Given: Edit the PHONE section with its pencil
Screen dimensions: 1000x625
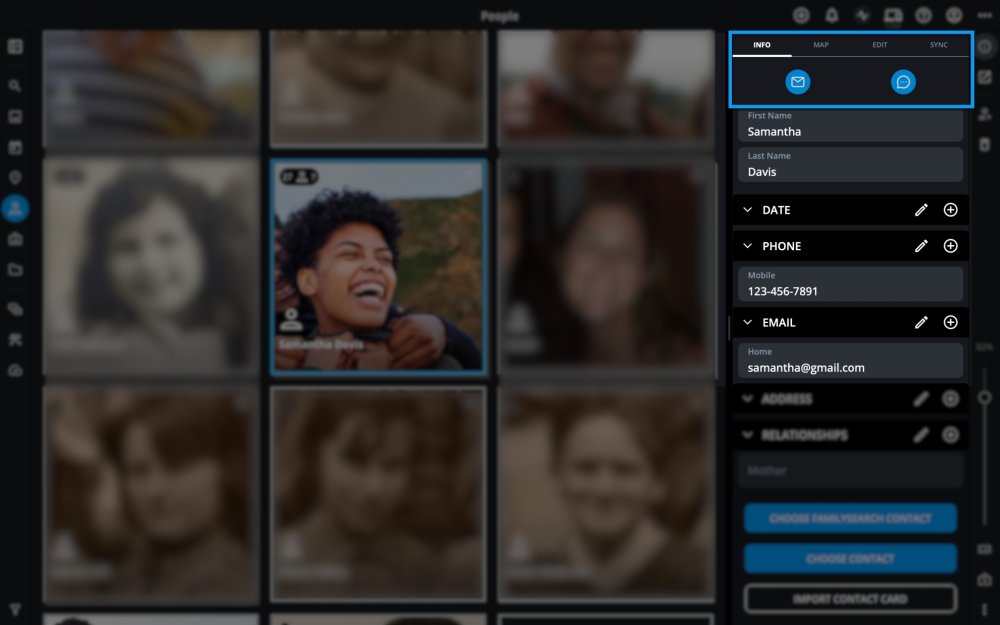Looking at the screenshot, I should 921,246.
